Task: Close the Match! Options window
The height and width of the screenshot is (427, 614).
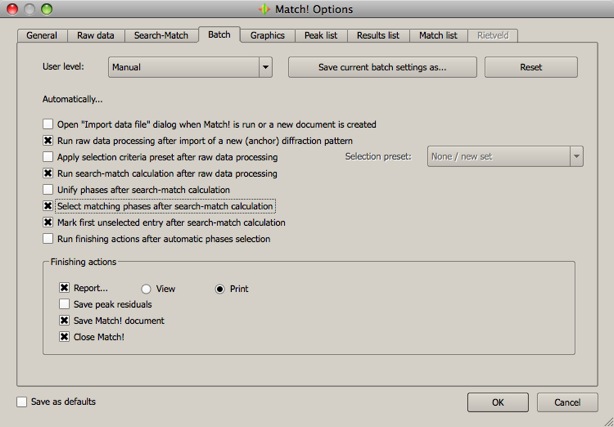Action: pyautogui.click(x=13, y=9)
